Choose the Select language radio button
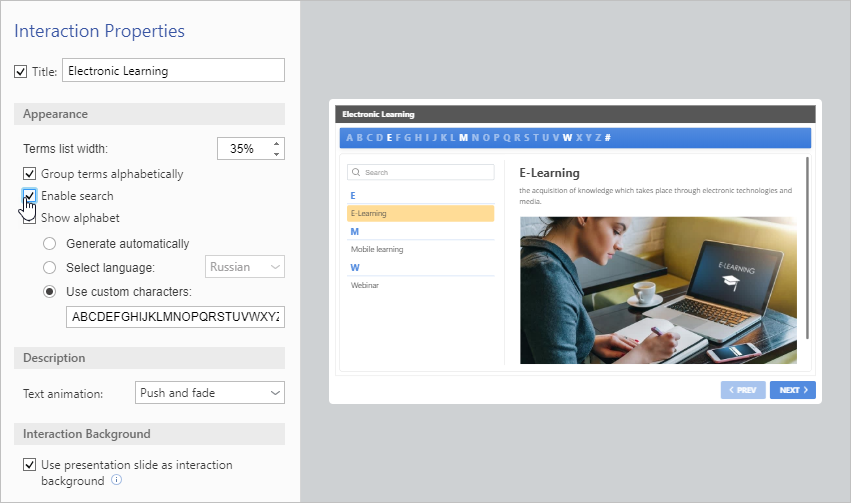851x503 pixels. (x=49, y=268)
